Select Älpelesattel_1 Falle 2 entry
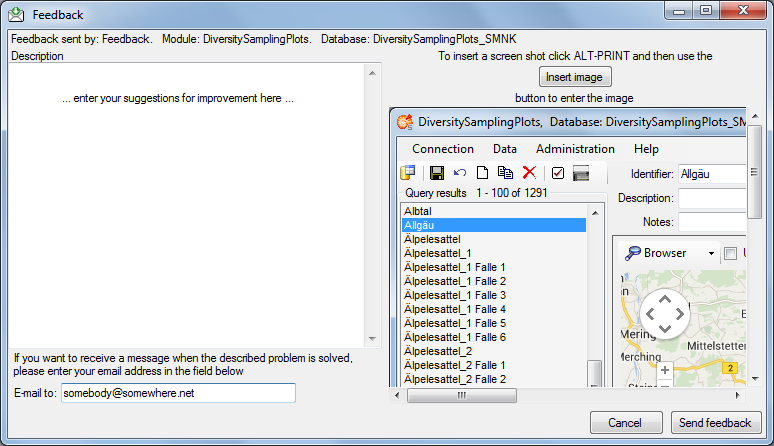 pyautogui.click(x=494, y=281)
